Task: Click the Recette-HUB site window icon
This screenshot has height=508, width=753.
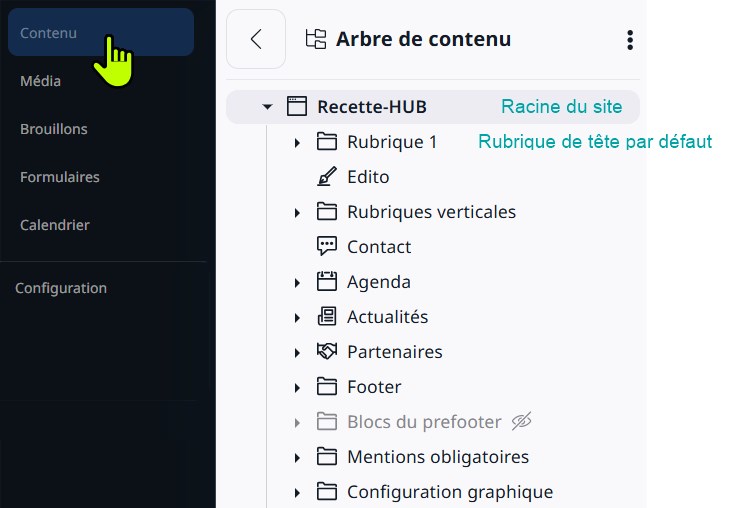Action: click(x=297, y=106)
